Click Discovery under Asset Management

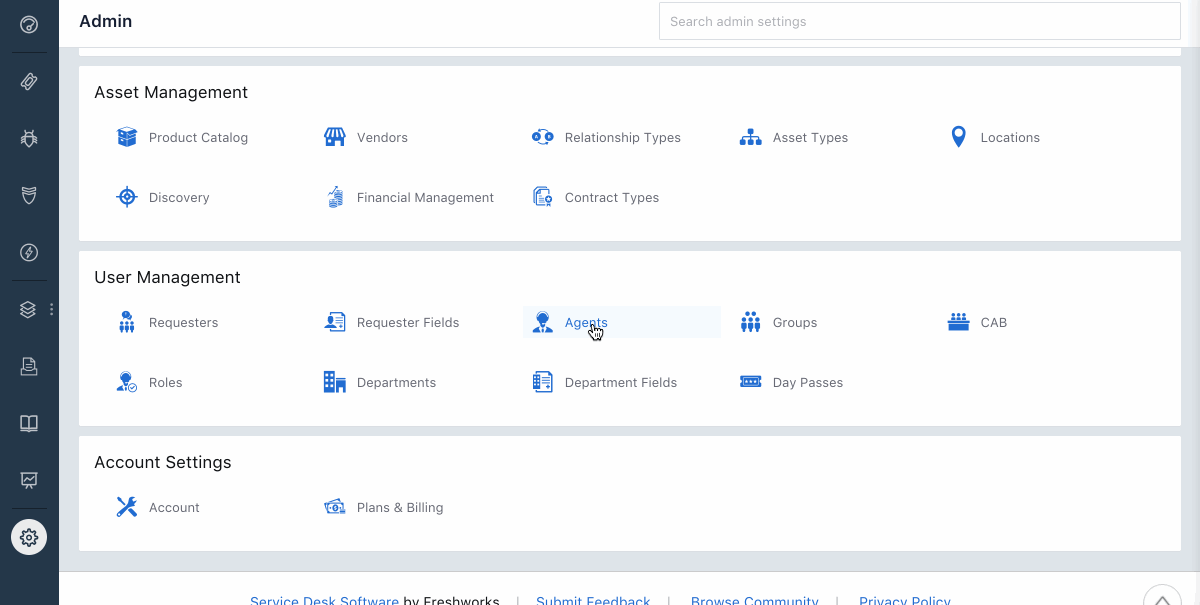[179, 197]
